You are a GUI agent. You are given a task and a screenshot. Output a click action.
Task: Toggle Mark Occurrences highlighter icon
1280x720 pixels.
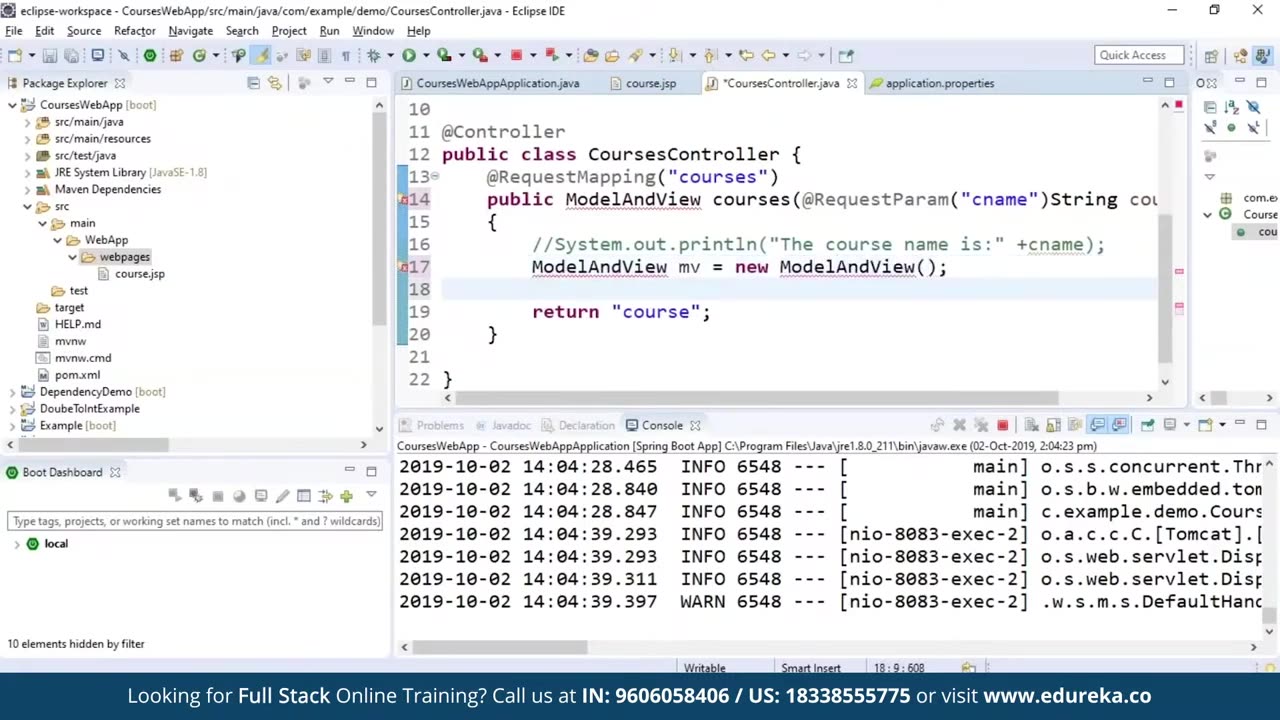tap(260, 55)
